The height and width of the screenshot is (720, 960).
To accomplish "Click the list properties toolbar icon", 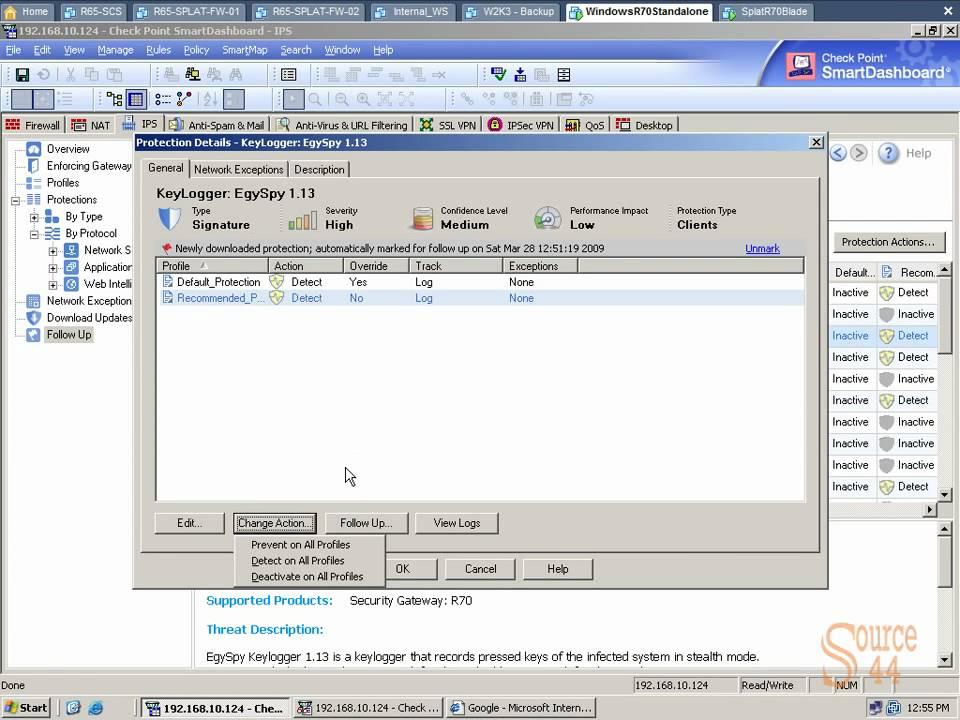I will 288,75.
